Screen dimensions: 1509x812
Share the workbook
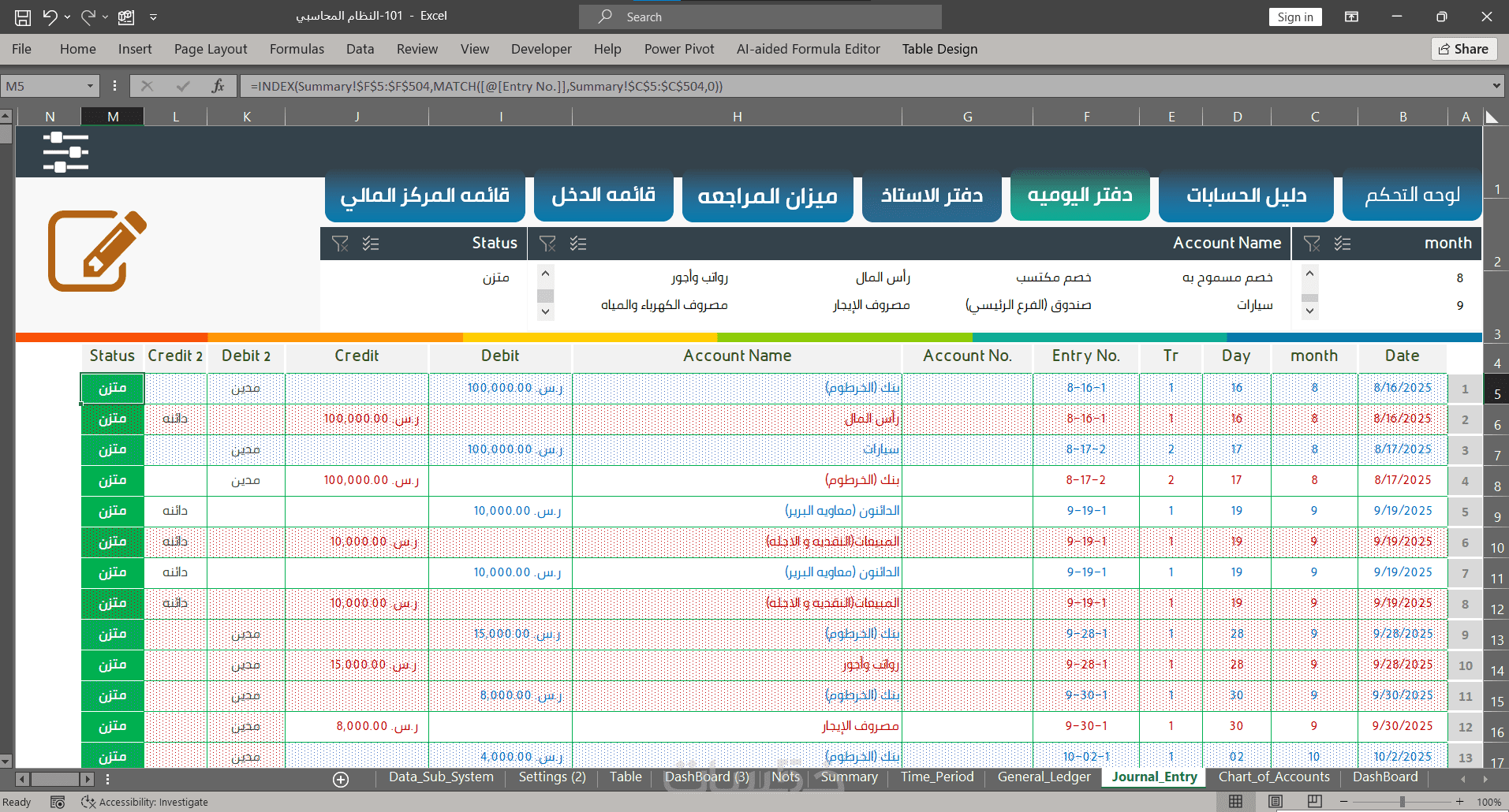tap(1464, 49)
